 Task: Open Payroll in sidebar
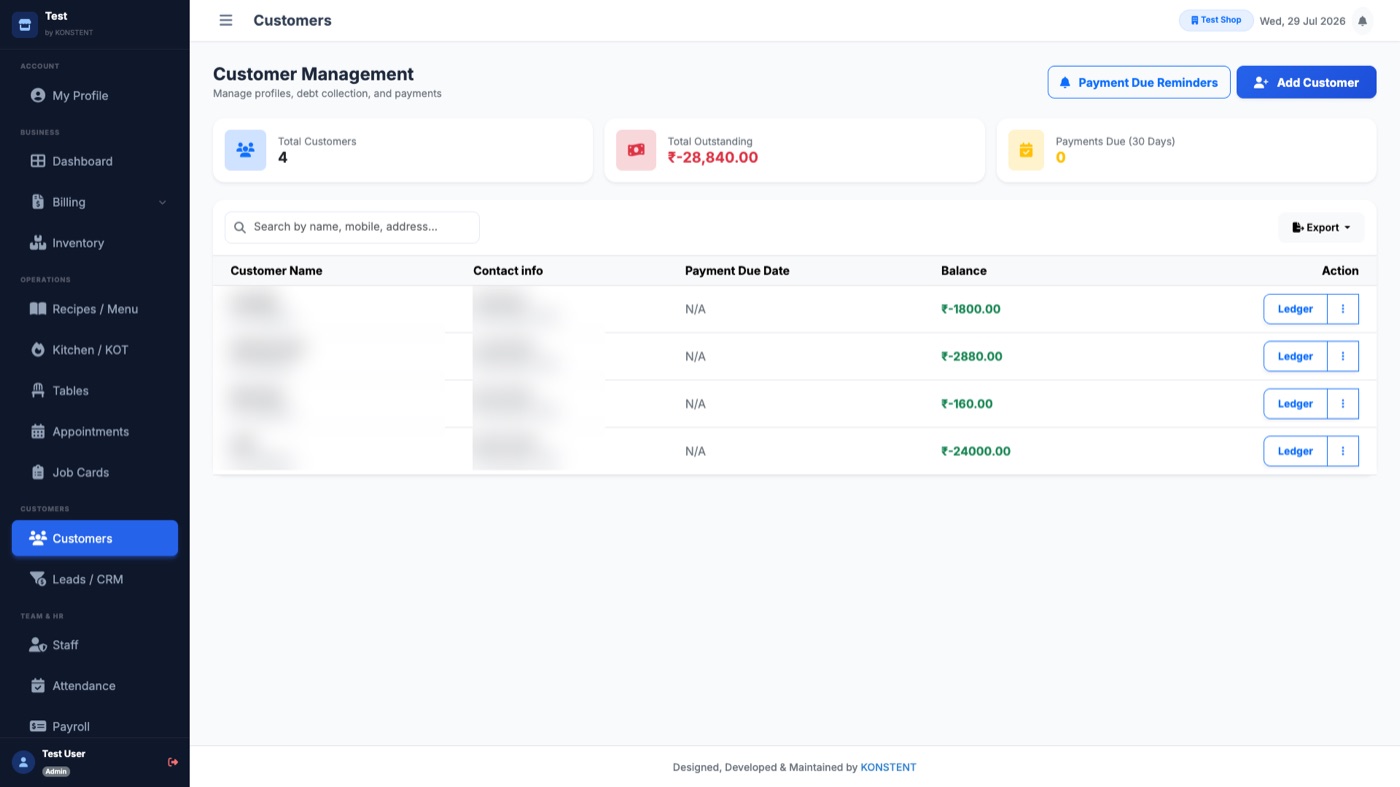(x=95, y=727)
